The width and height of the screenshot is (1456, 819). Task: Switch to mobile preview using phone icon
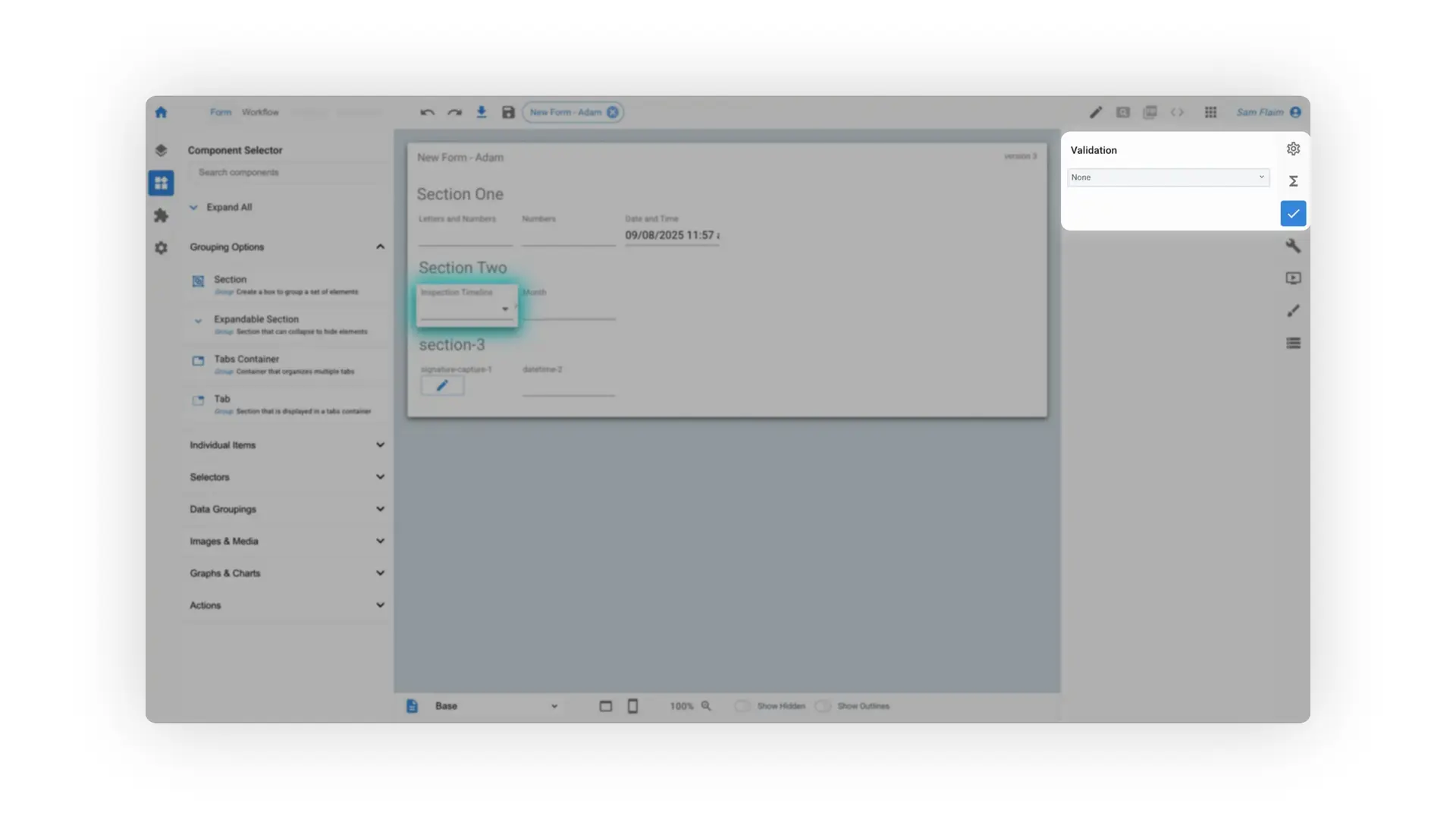[x=633, y=705]
